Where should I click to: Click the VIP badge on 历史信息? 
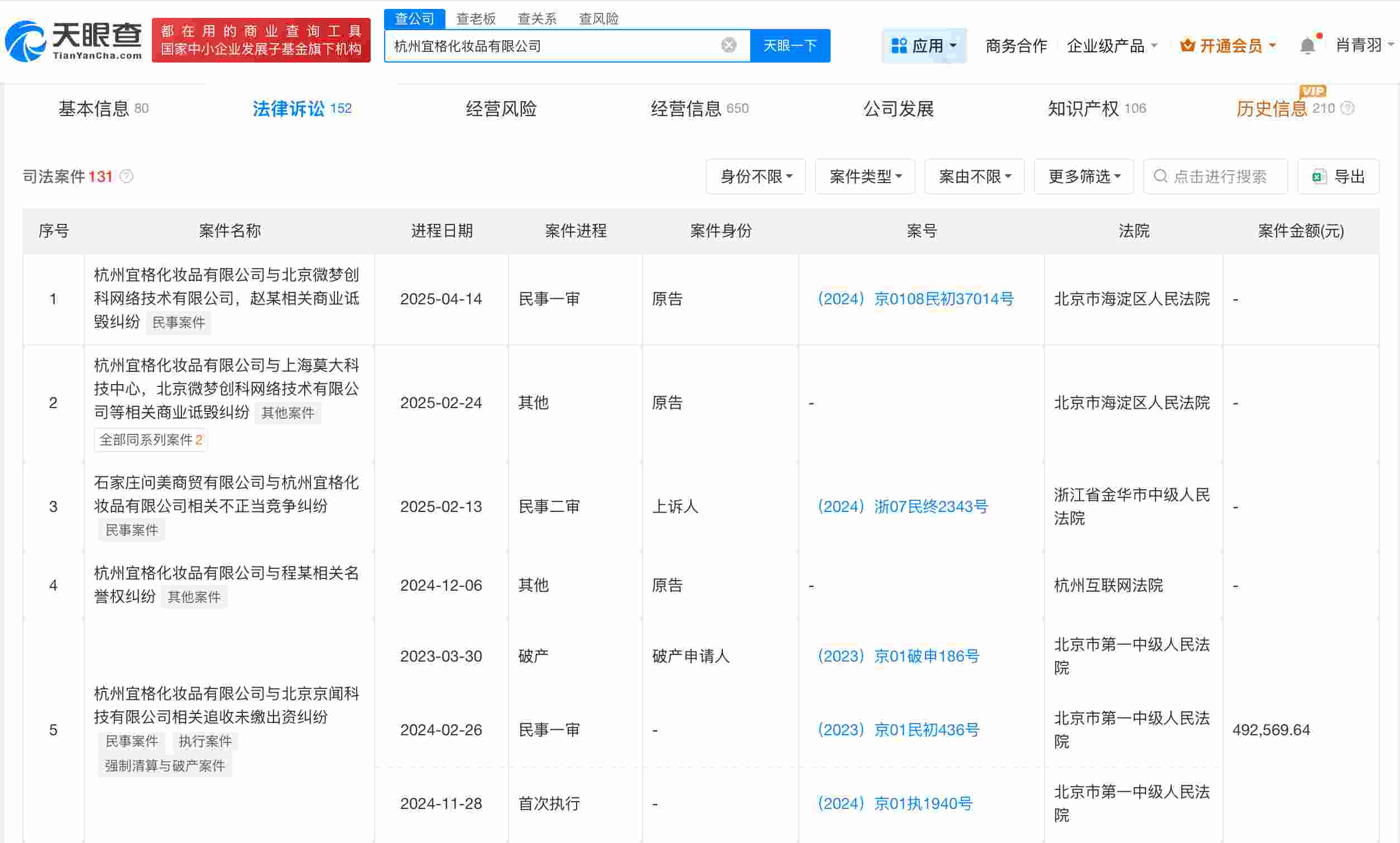pyautogui.click(x=1312, y=91)
